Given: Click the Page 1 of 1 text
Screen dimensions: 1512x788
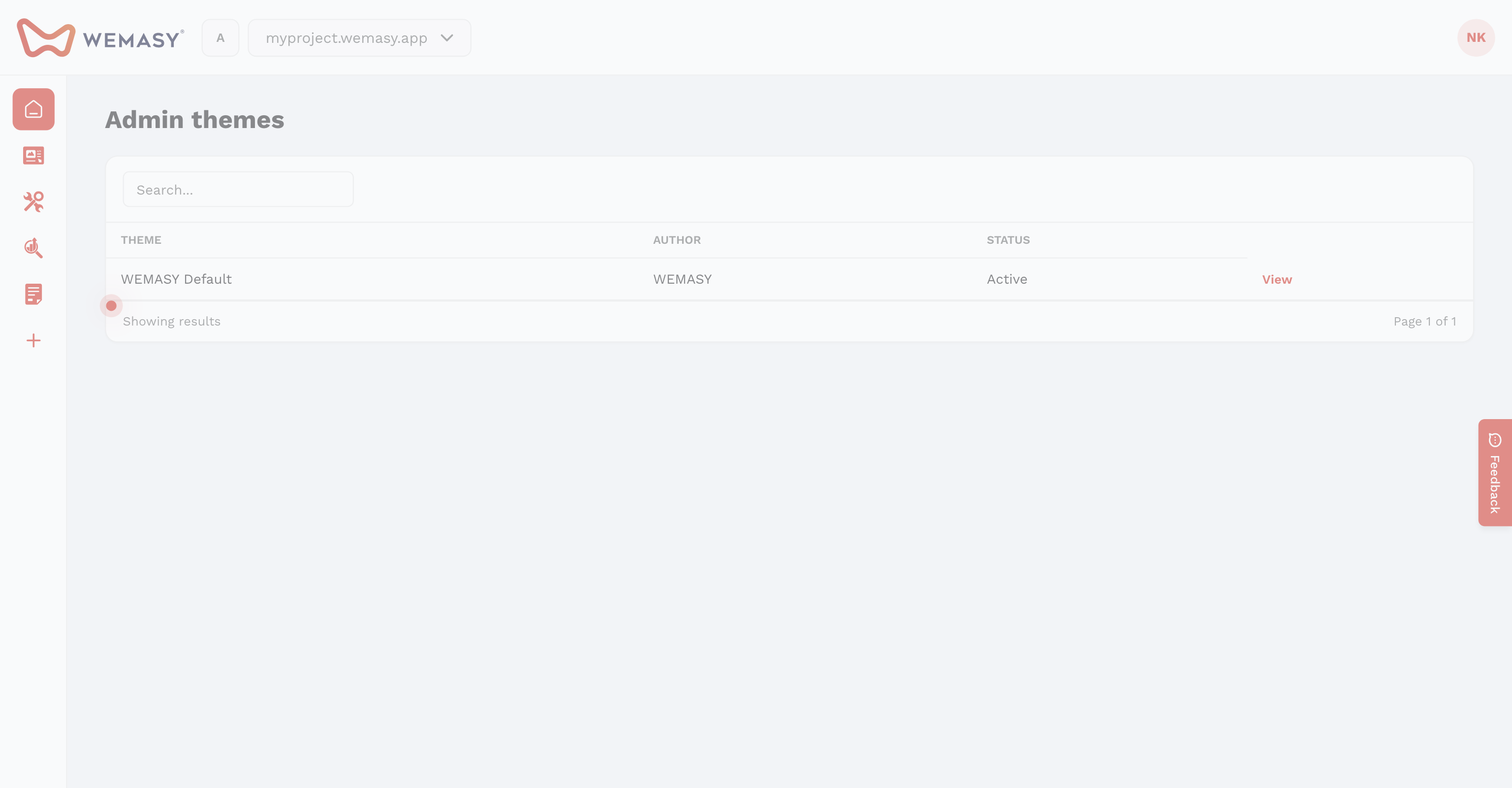Looking at the screenshot, I should (x=1424, y=321).
